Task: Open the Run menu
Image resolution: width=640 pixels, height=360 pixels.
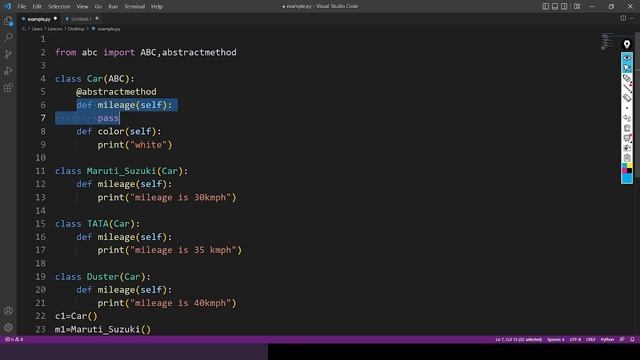Action: pyautogui.click(x=113, y=7)
